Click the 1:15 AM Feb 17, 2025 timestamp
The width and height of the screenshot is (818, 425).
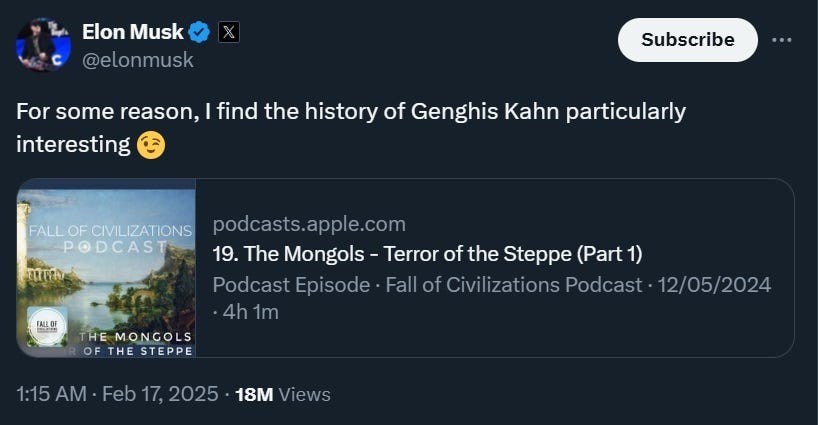pos(117,394)
